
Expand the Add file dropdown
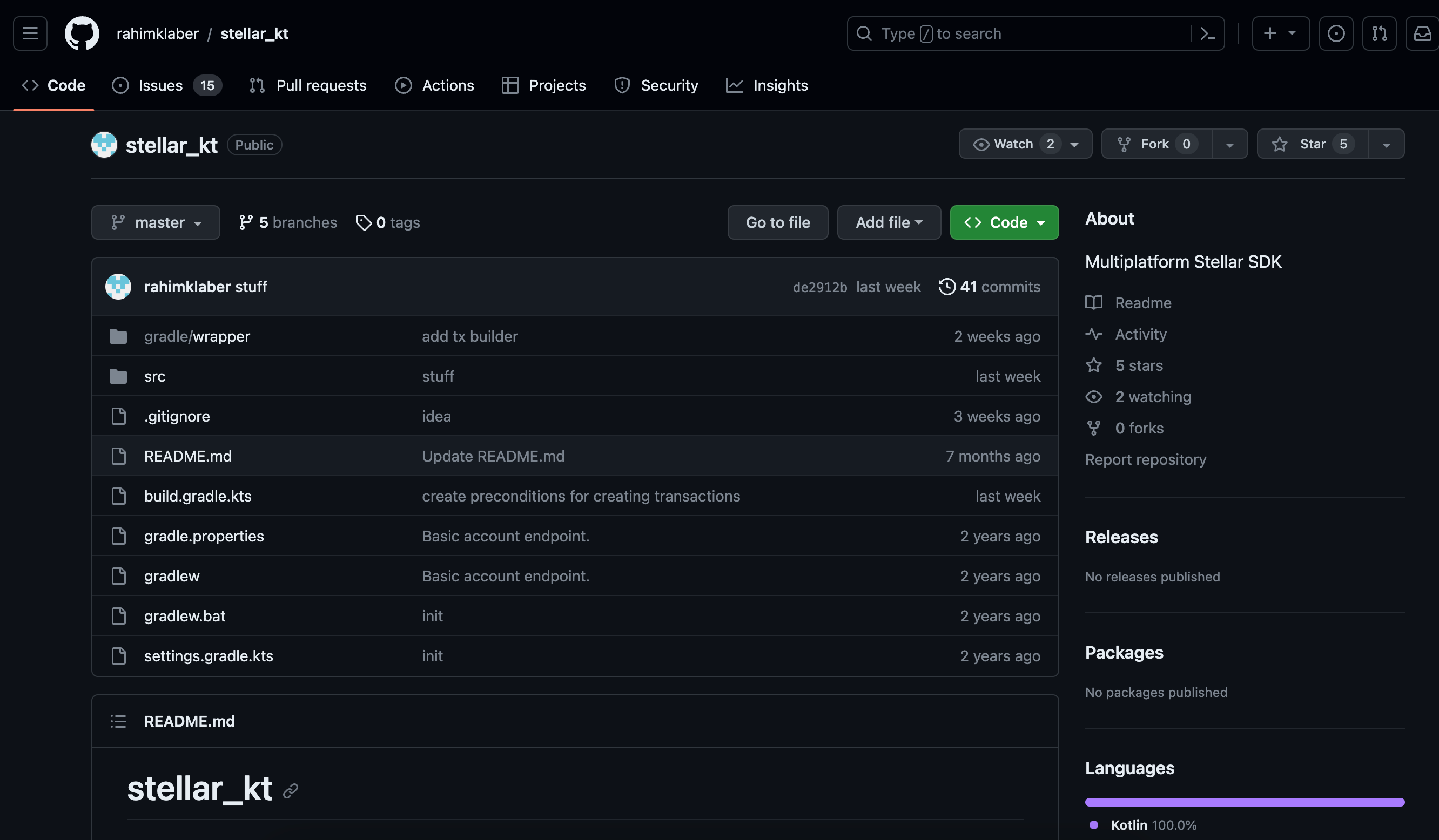889,222
